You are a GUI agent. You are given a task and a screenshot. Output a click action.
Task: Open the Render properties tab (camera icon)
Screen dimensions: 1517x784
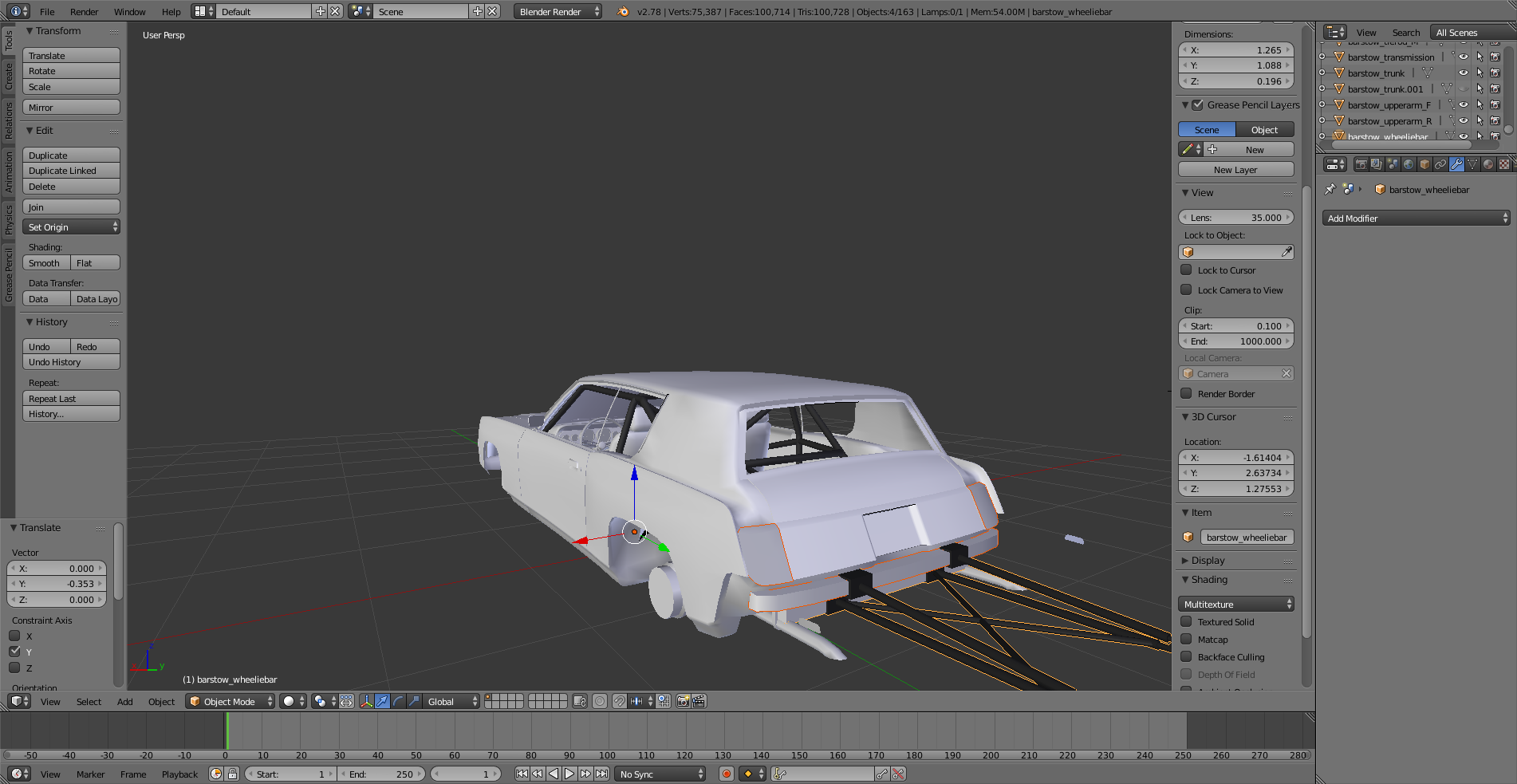pos(1361,164)
